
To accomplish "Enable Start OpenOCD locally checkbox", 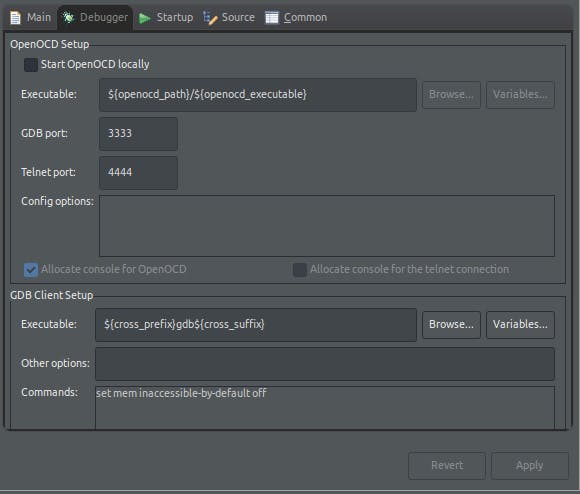I will (x=31, y=65).
